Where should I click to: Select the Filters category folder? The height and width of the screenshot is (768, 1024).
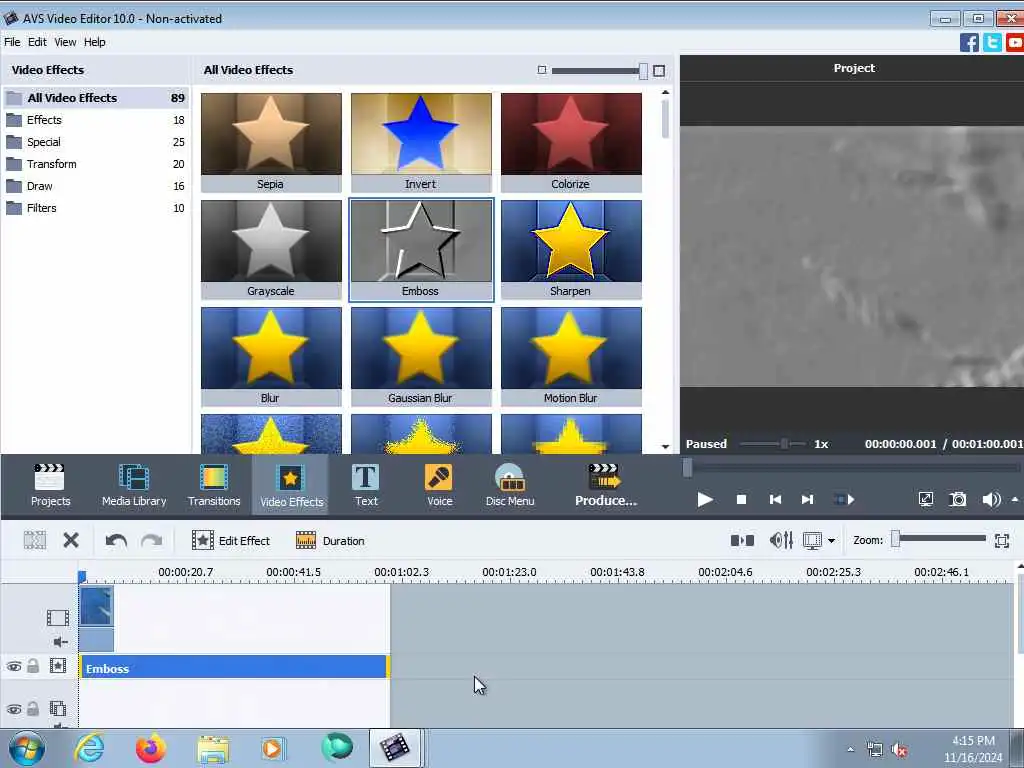point(96,208)
